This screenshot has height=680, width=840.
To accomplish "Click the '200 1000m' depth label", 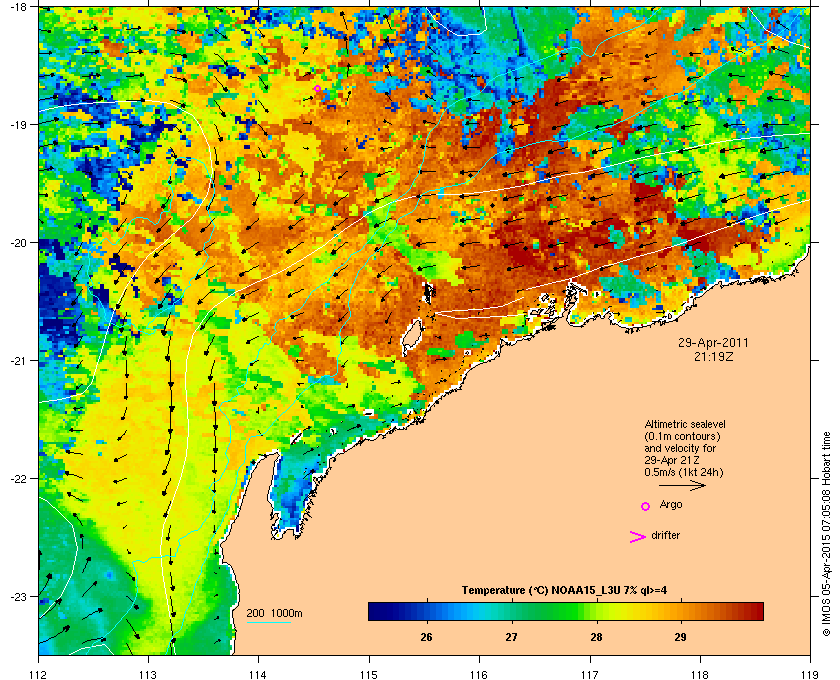I will pyautogui.click(x=274, y=613).
